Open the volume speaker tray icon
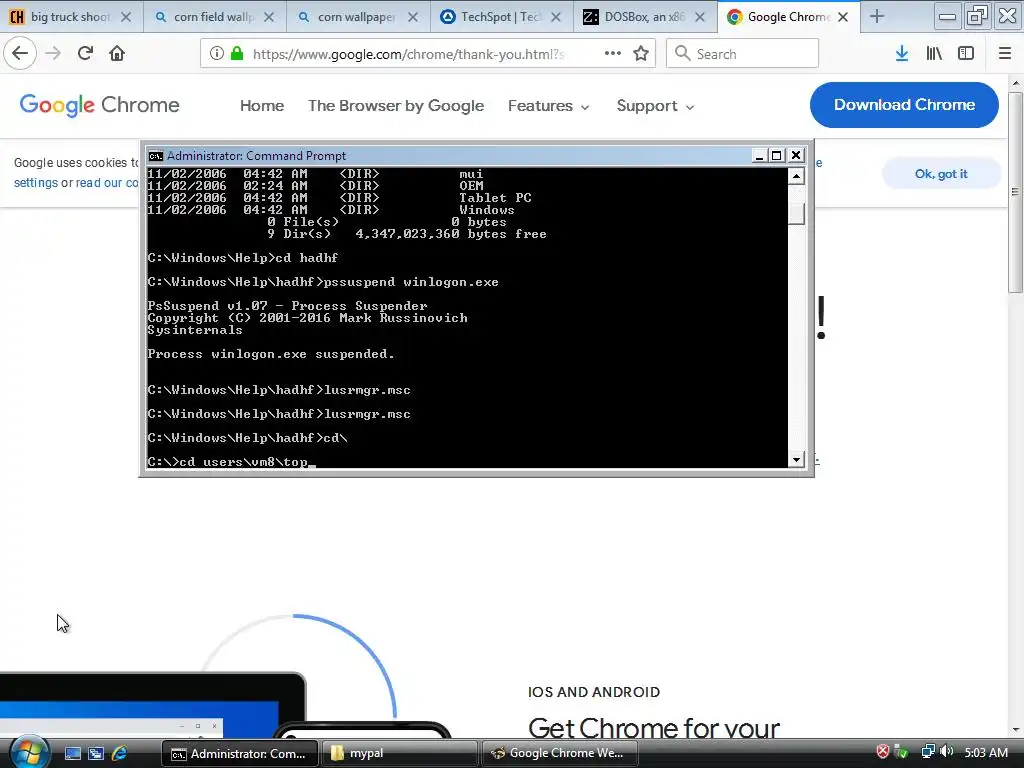The image size is (1024, 768). 947,752
